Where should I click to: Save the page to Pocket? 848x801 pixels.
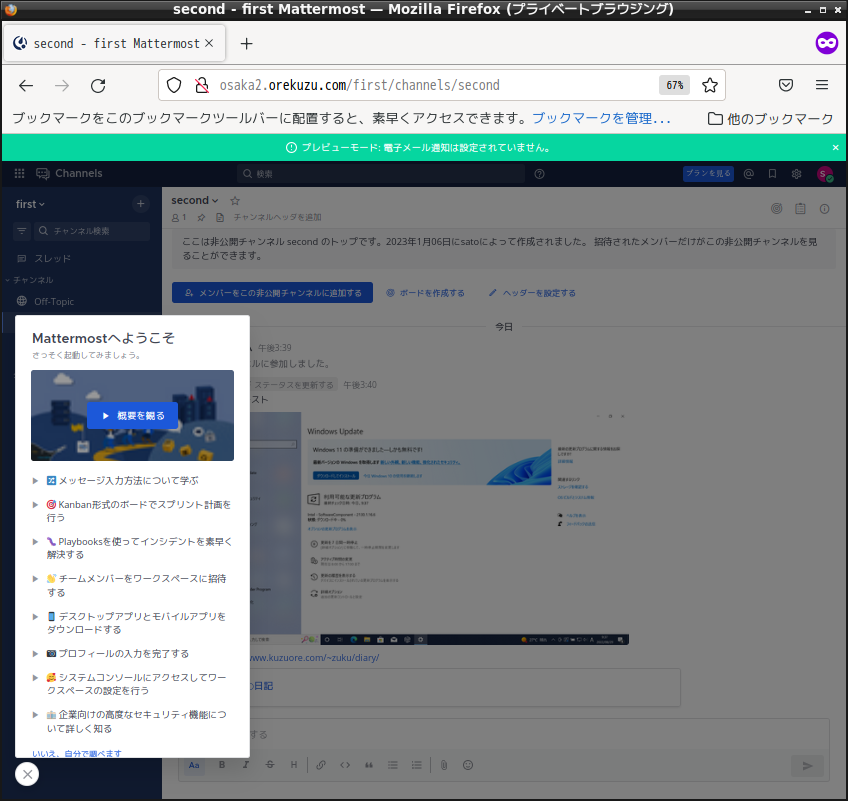coord(786,85)
